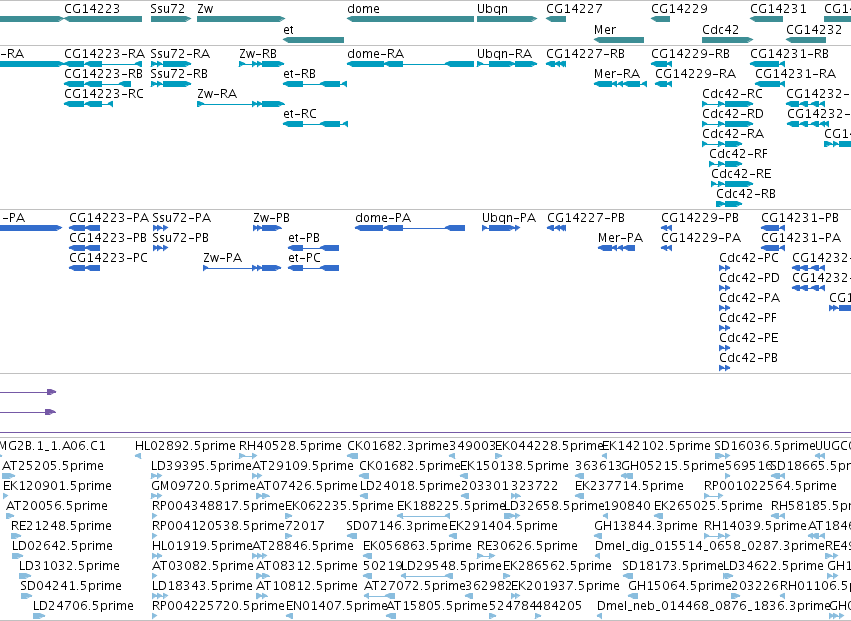Click protein Zw-PA
The height and width of the screenshot is (621, 851).
[242, 268]
